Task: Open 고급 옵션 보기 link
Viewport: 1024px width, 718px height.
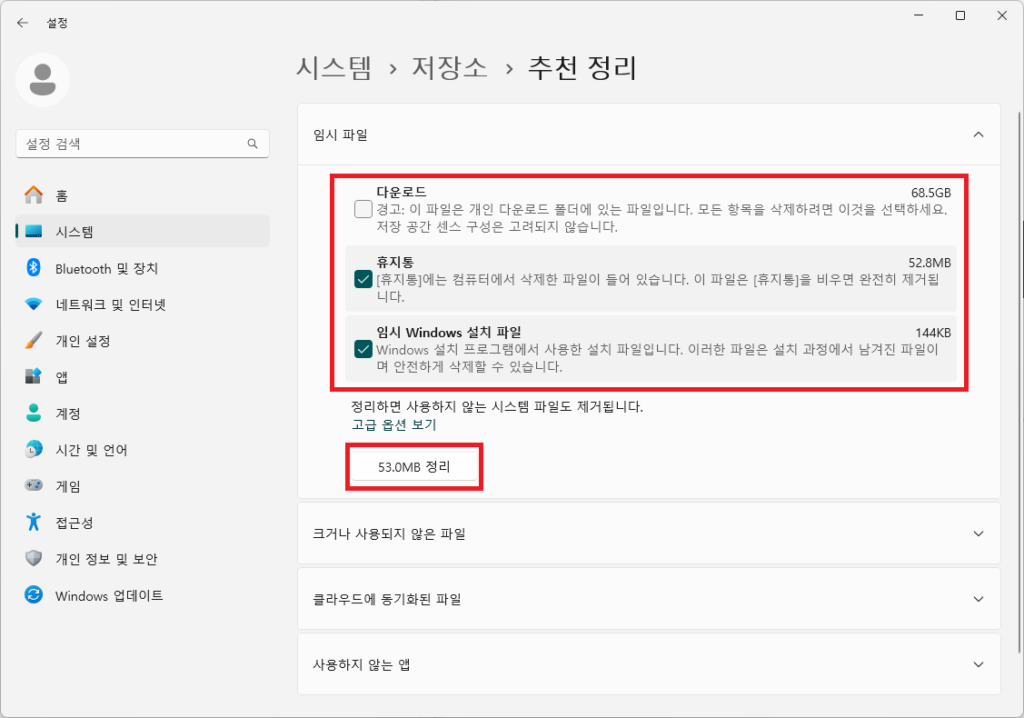Action: pyautogui.click(x=394, y=425)
